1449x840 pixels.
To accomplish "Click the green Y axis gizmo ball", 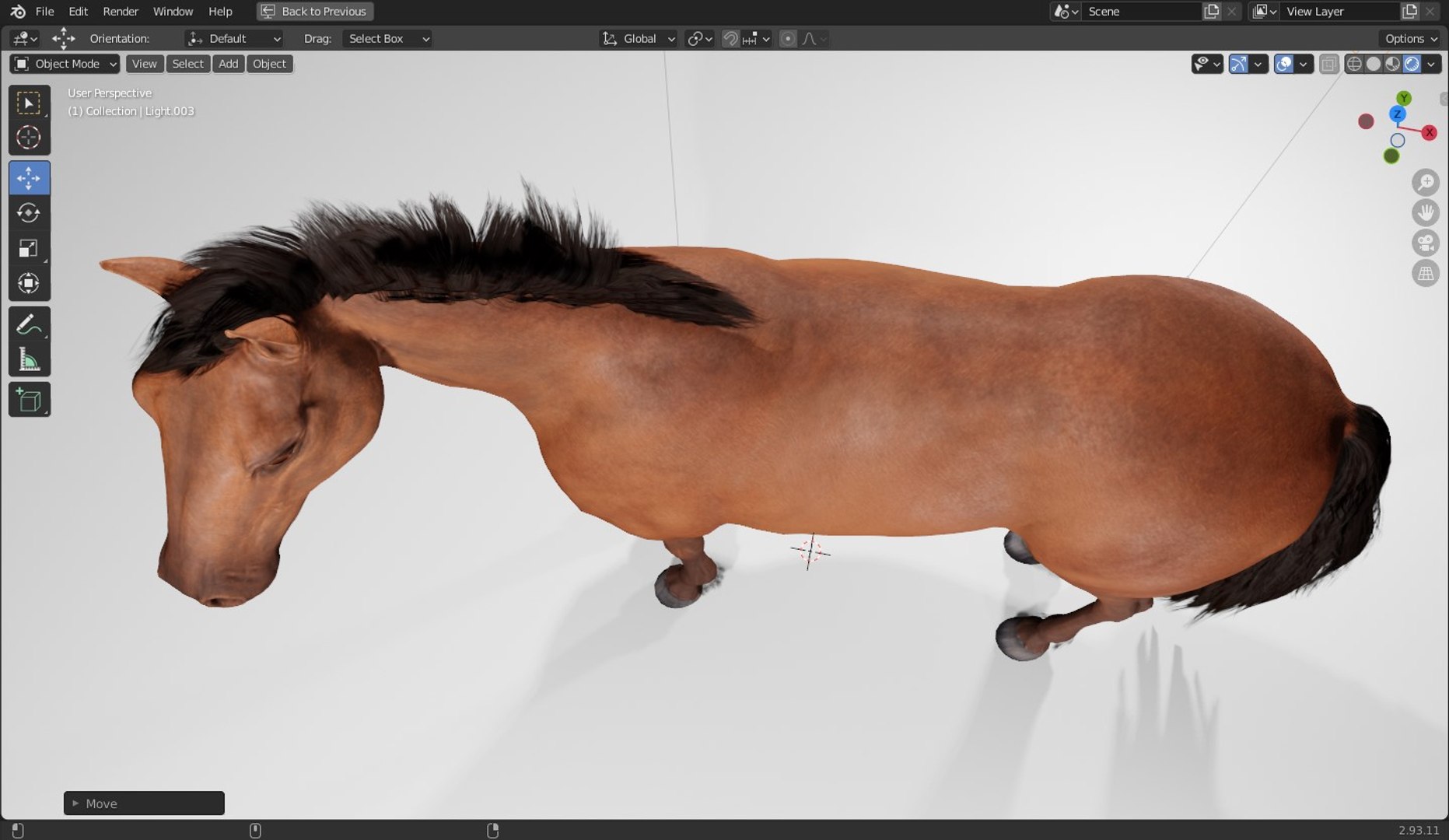I will coord(1403,98).
